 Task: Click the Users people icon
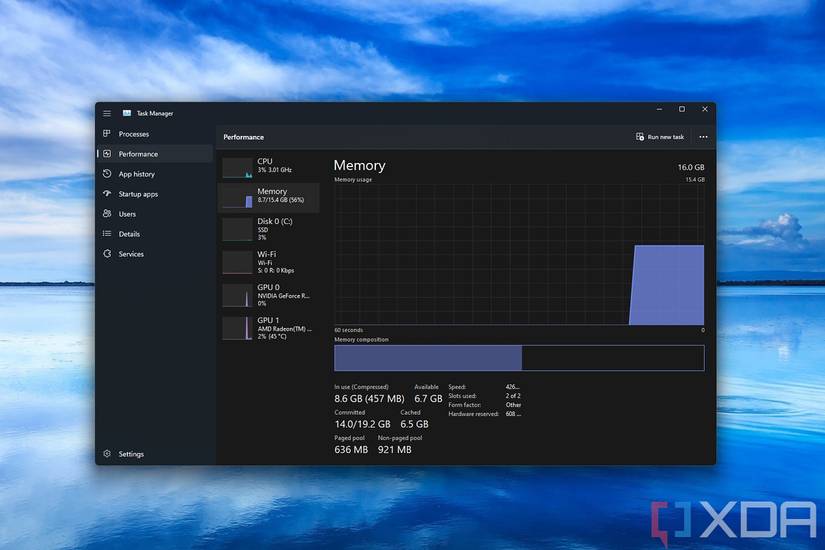pyautogui.click(x=107, y=214)
